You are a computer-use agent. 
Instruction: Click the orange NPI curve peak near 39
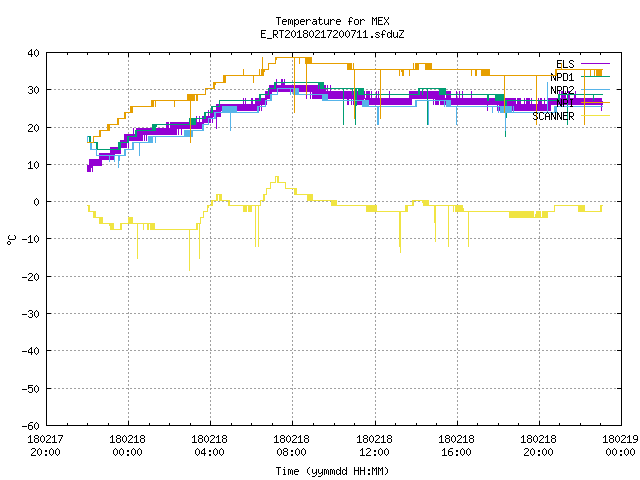tap(290, 58)
